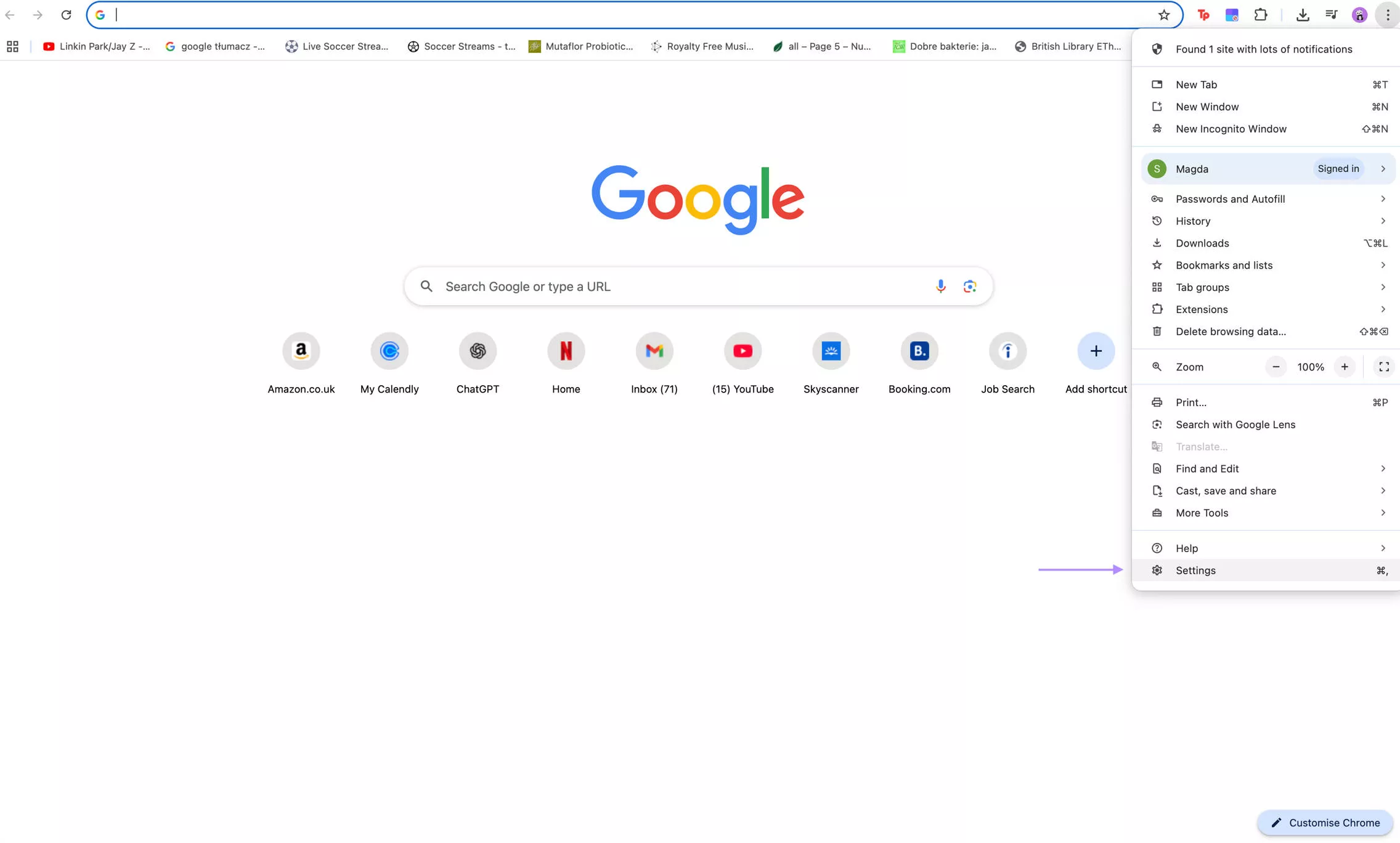This screenshot has height=843, width=1400.
Task: Expand the Tab groups submenu
Action: coord(1268,287)
